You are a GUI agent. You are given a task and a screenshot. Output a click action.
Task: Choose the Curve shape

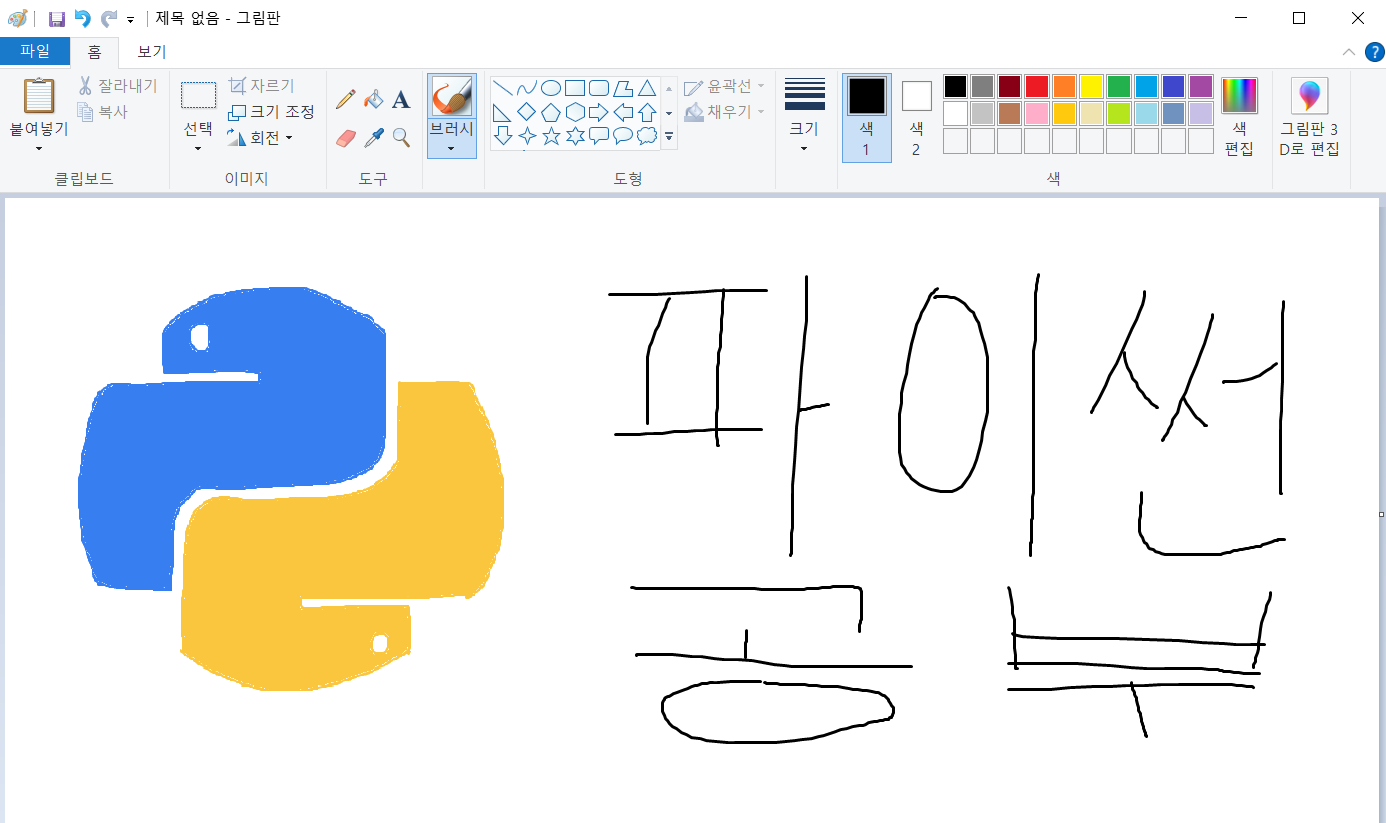[527, 88]
